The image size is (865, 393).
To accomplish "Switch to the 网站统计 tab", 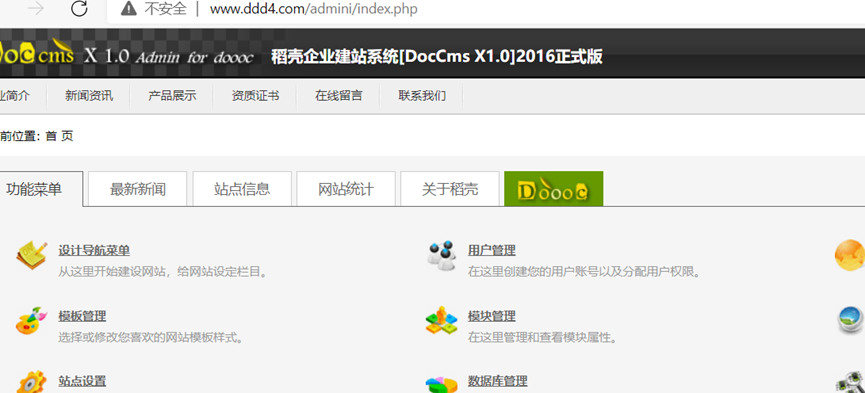I will tap(346, 189).
